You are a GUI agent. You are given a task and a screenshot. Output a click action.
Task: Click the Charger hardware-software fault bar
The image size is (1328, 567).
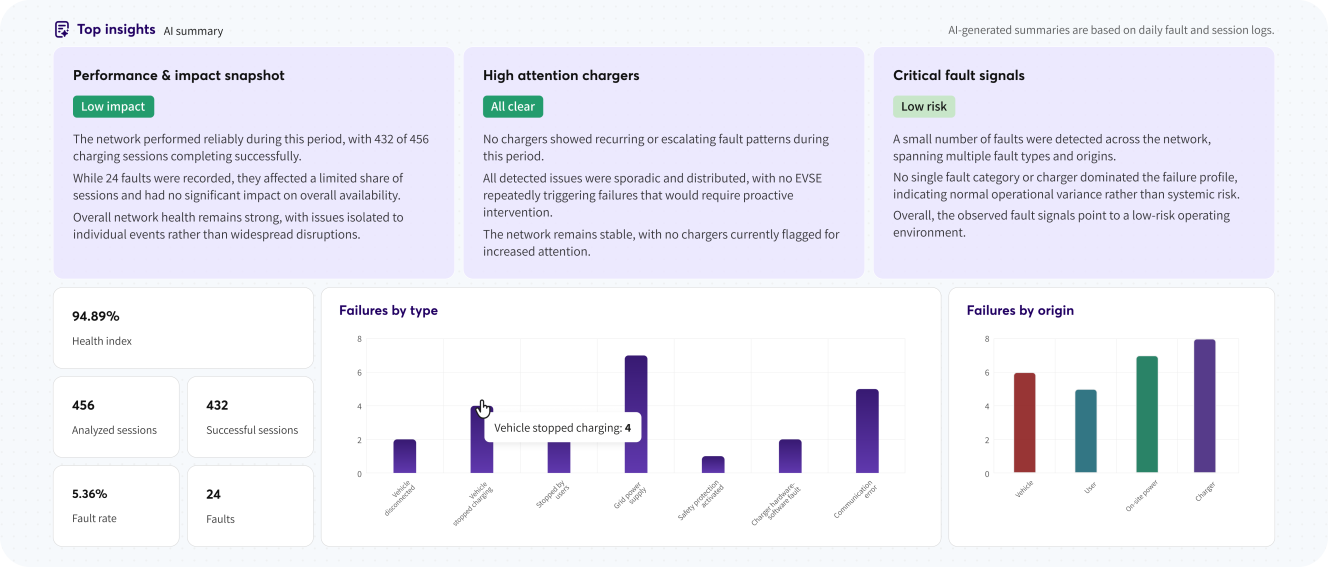click(790, 456)
